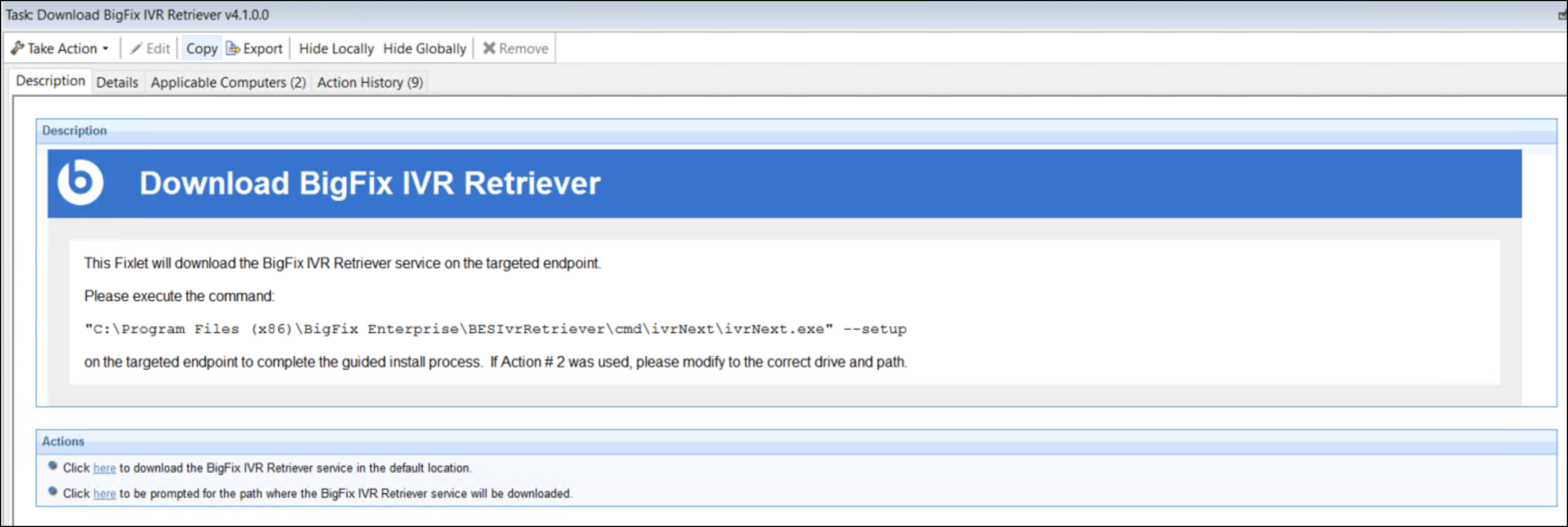The height and width of the screenshot is (527, 1568).
Task: Hide the task globally
Action: 424,48
